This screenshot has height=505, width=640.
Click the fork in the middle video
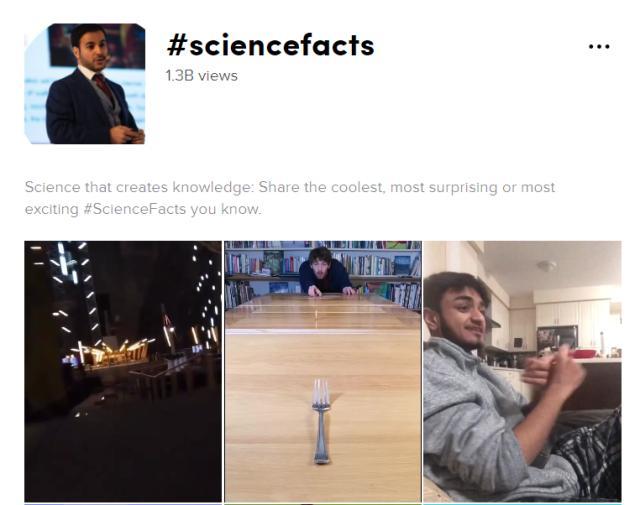(x=321, y=421)
